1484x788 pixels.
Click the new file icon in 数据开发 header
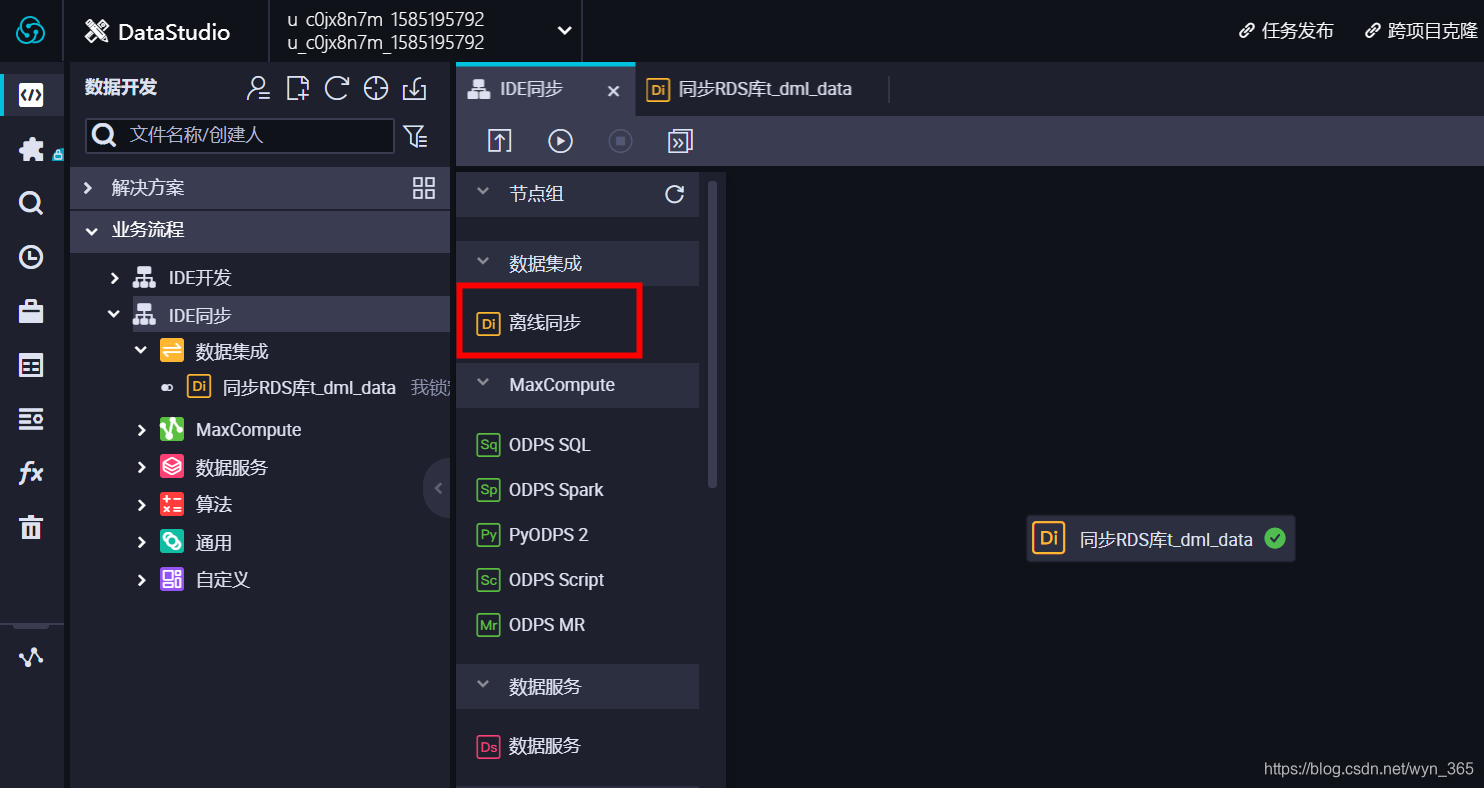298,88
